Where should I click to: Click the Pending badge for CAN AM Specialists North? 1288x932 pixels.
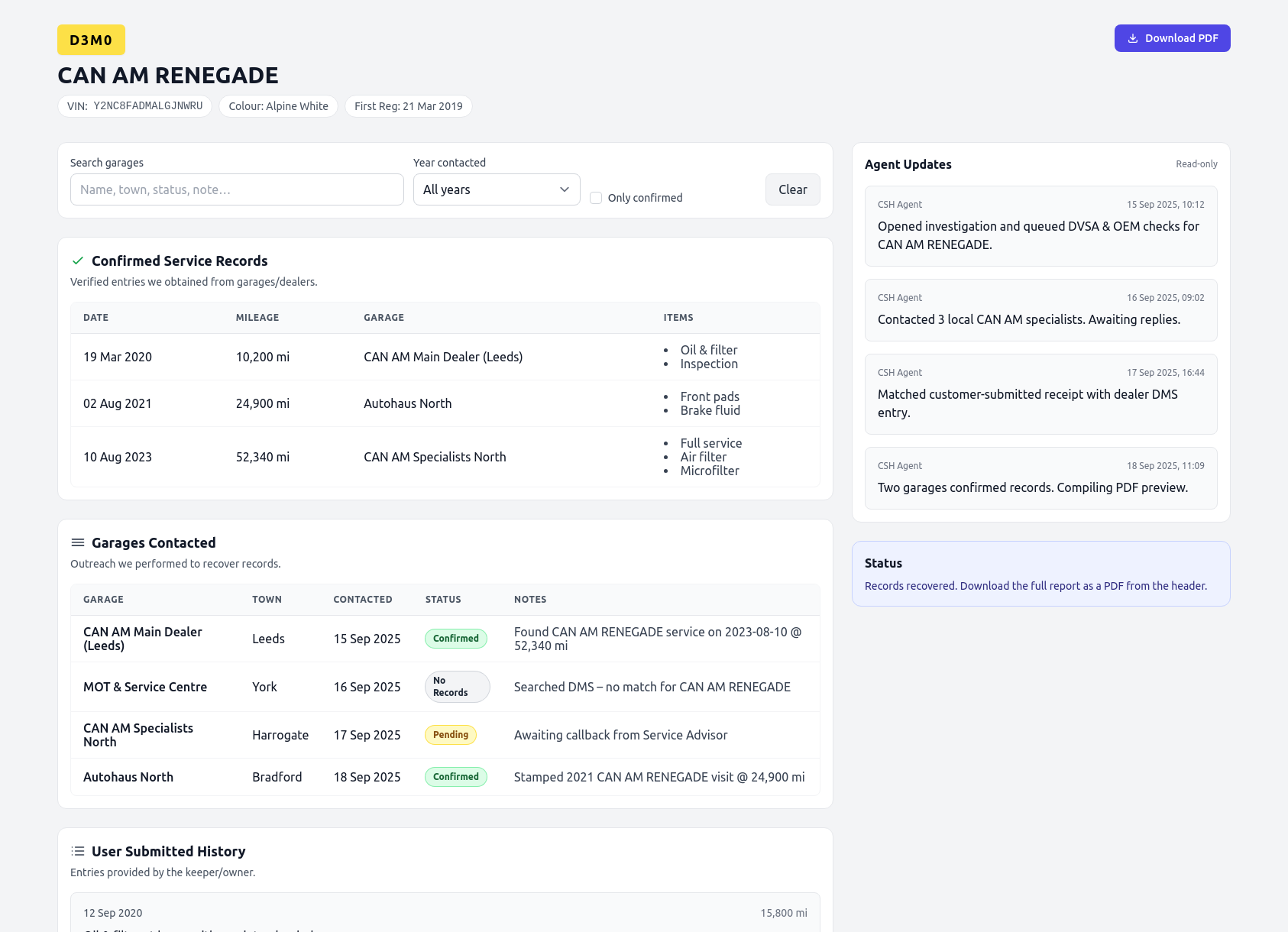pyautogui.click(x=450, y=734)
